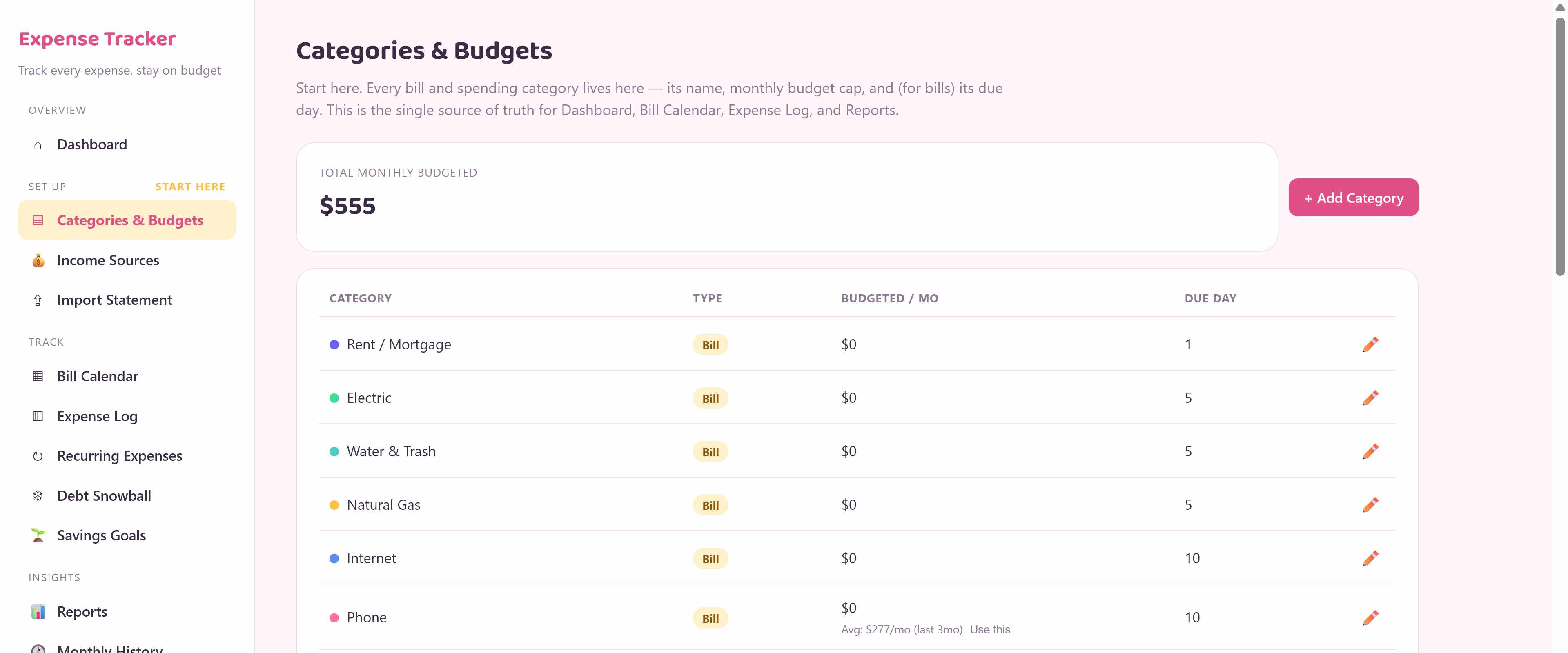Click due day 10 in the Internet row
This screenshot has width=1568, height=653.
point(1192,559)
